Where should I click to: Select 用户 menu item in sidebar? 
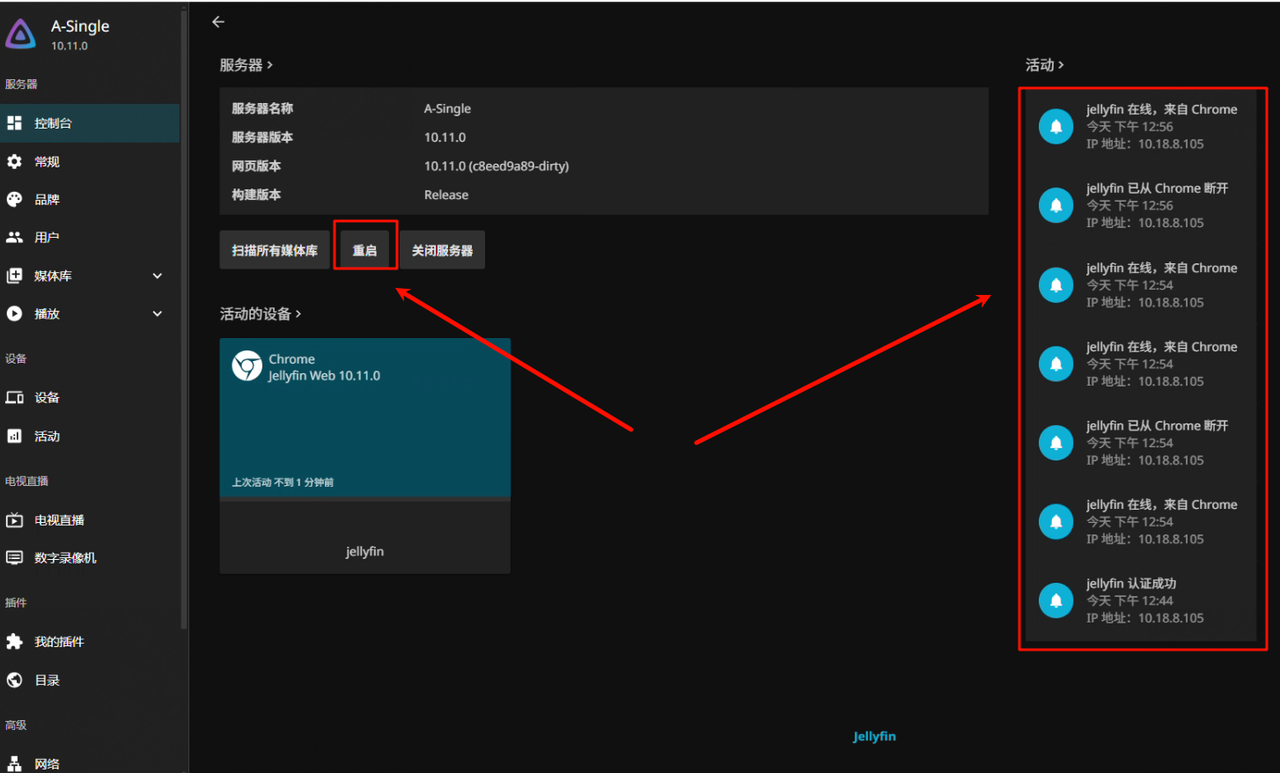(x=90, y=237)
